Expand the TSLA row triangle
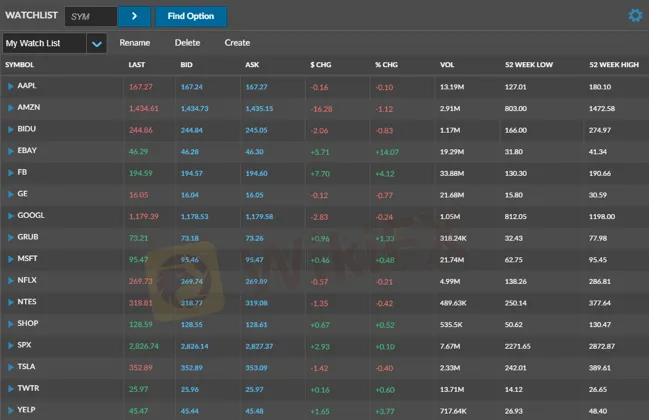The image size is (649, 420). [x=11, y=367]
